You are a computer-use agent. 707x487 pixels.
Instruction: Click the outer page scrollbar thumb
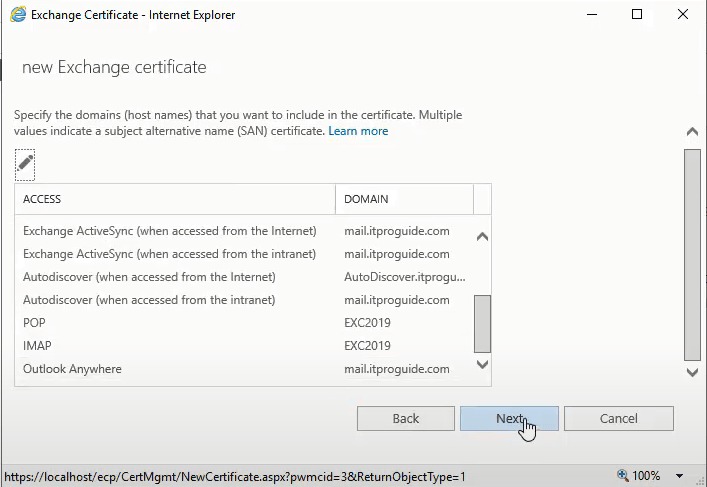coord(692,255)
